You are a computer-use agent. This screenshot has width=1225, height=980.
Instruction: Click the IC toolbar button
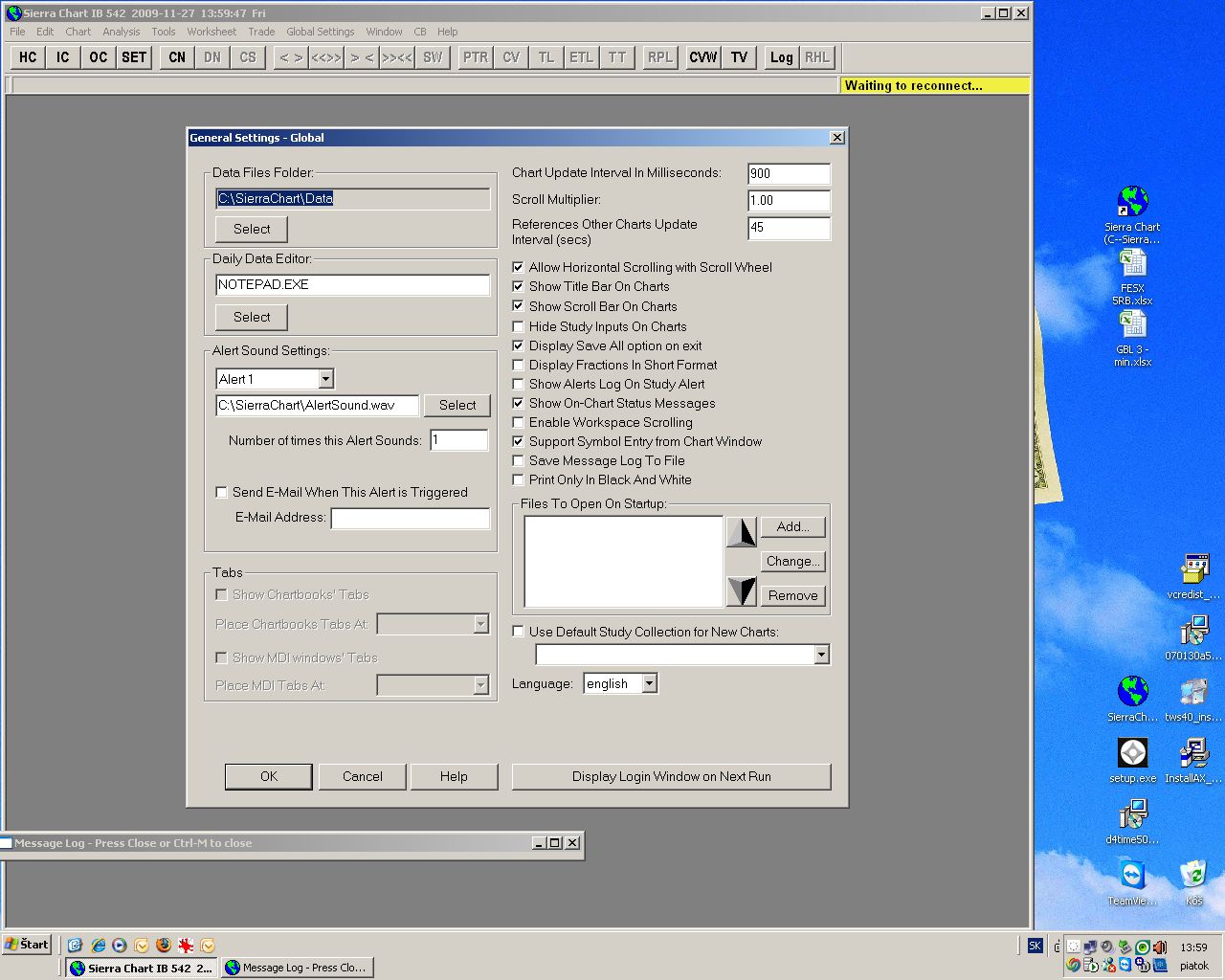pyautogui.click(x=63, y=57)
